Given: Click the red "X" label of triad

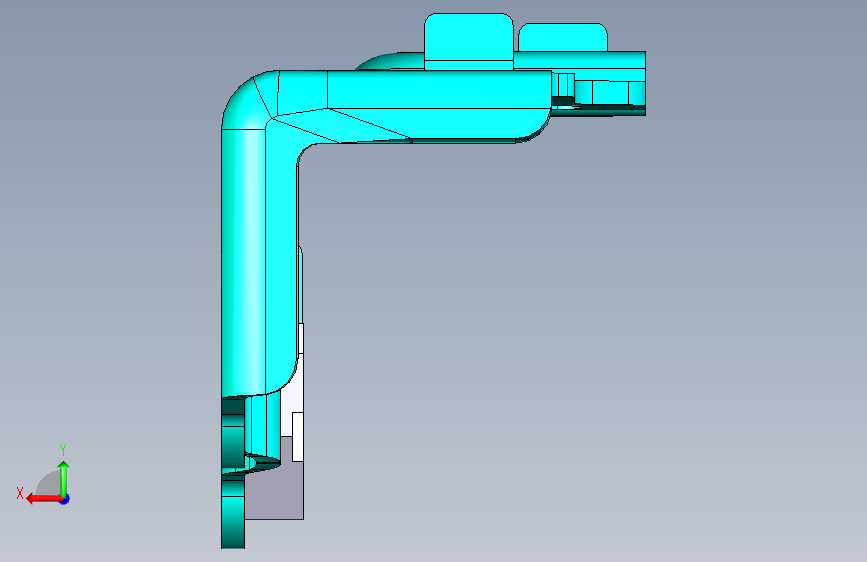Looking at the screenshot, I should pyautogui.click(x=20, y=493).
